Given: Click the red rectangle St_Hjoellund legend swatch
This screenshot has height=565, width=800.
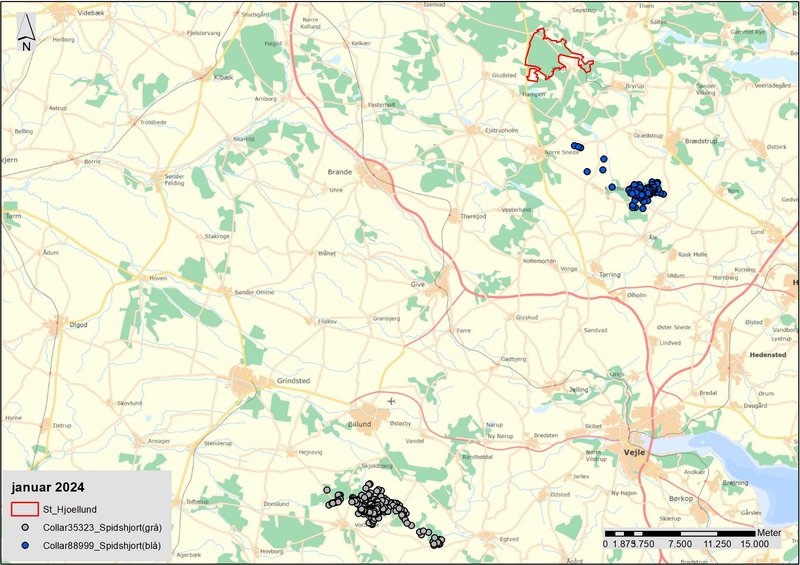Looking at the screenshot, I should (22, 510).
